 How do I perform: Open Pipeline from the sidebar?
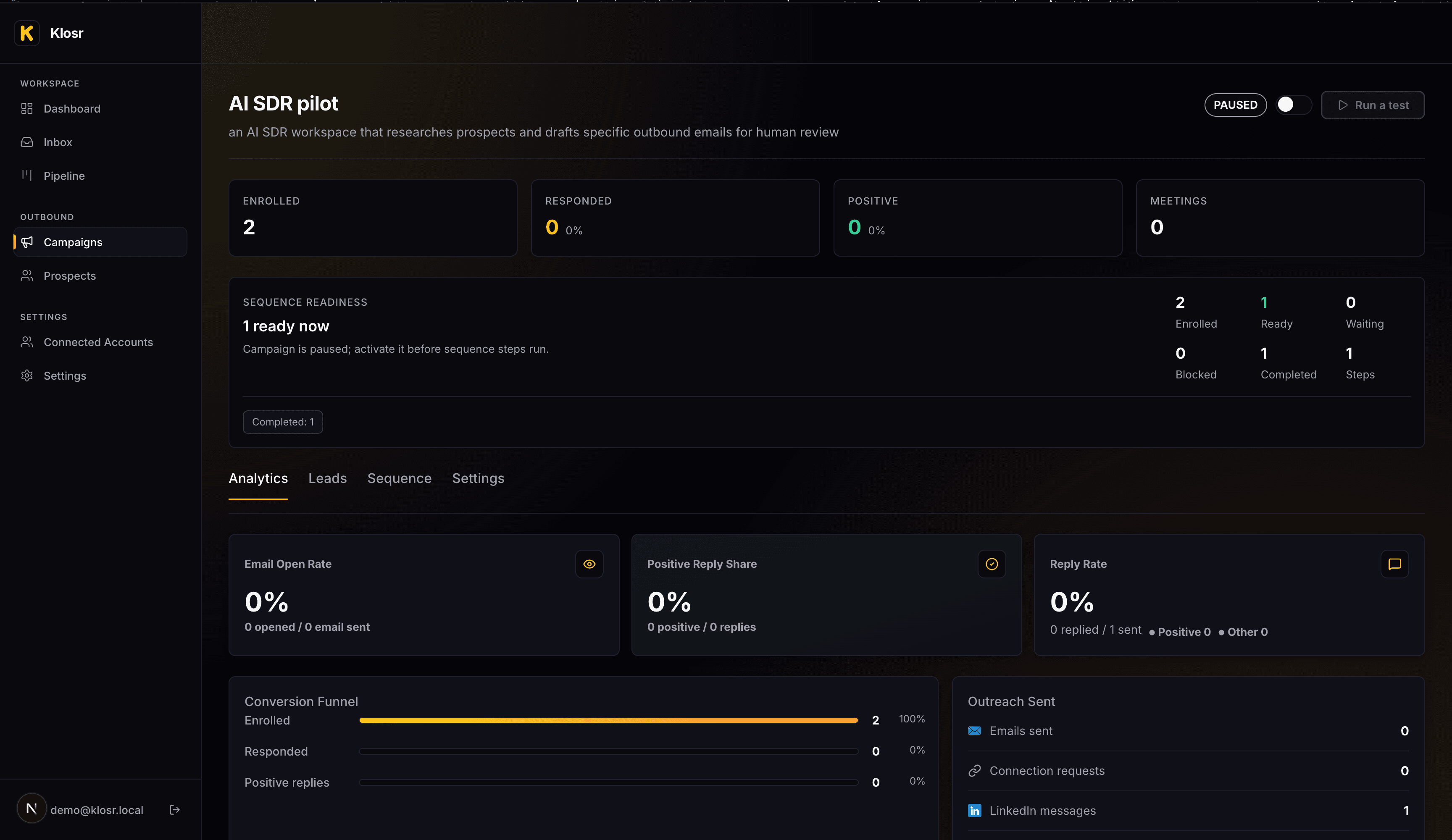pyautogui.click(x=100, y=175)
